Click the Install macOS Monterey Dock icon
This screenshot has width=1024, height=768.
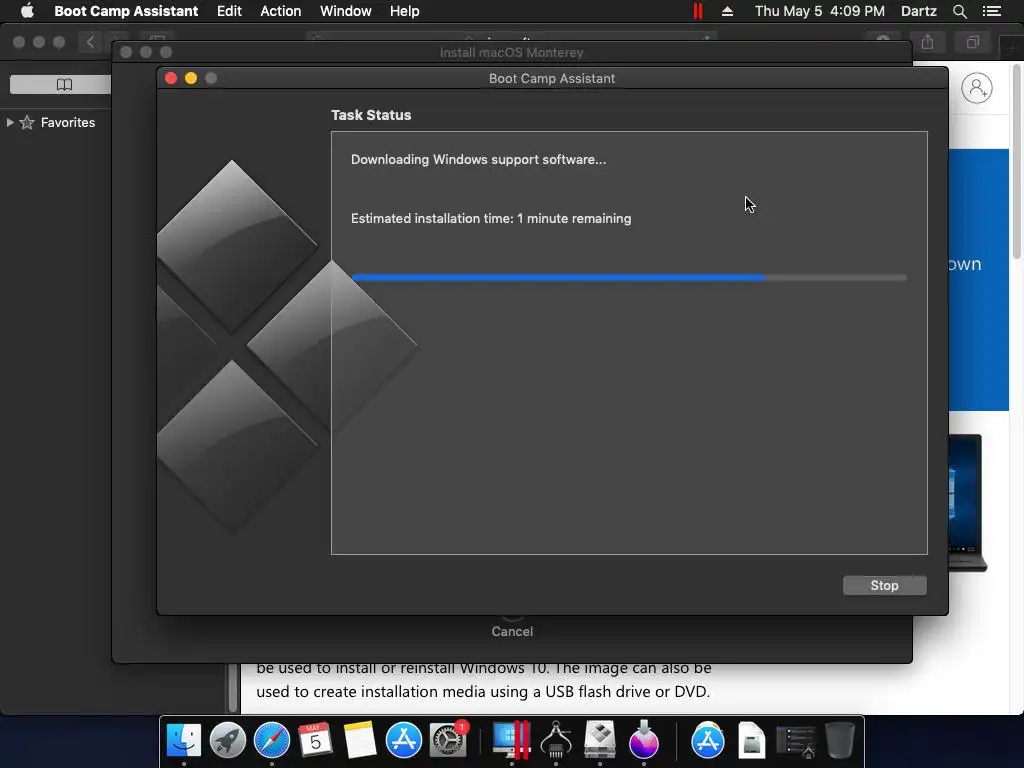coord(644,740)
